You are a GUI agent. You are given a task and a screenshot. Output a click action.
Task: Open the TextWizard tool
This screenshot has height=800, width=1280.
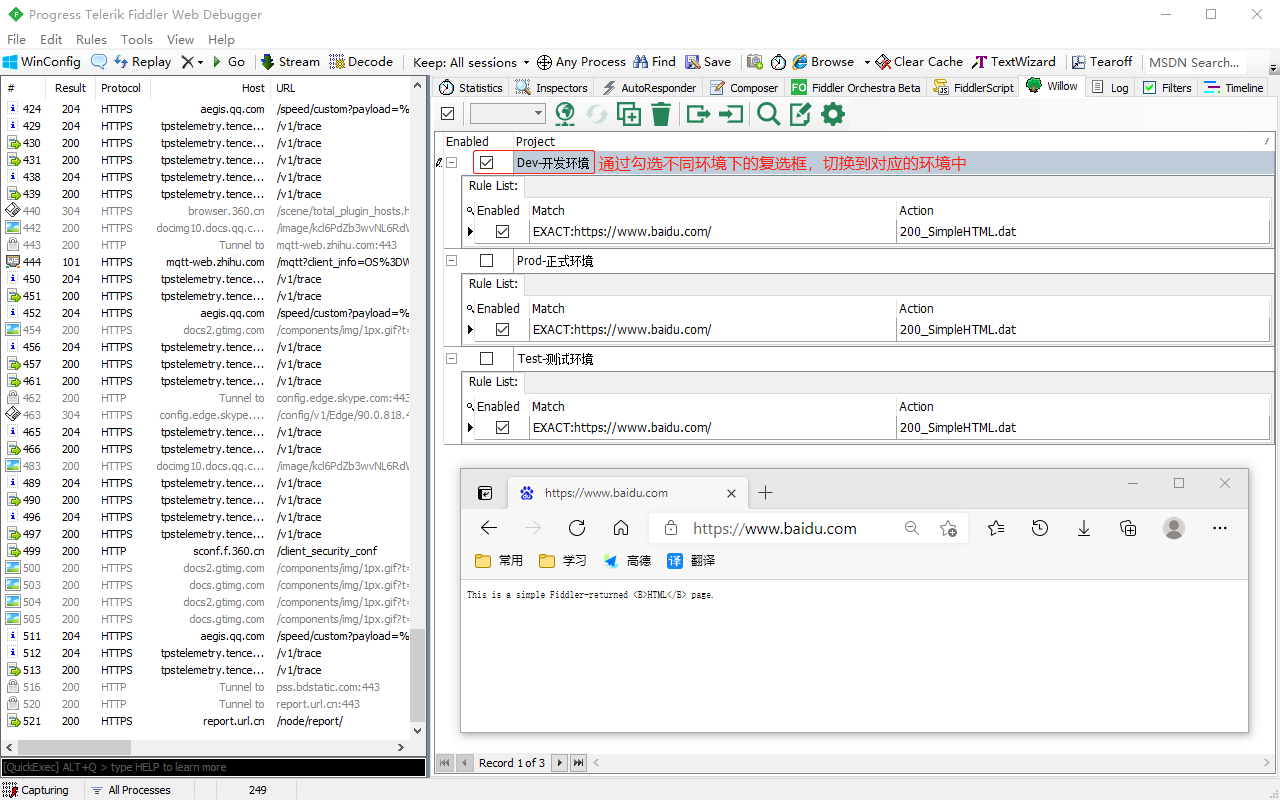pyautogui.click(x=1014, y=62)
